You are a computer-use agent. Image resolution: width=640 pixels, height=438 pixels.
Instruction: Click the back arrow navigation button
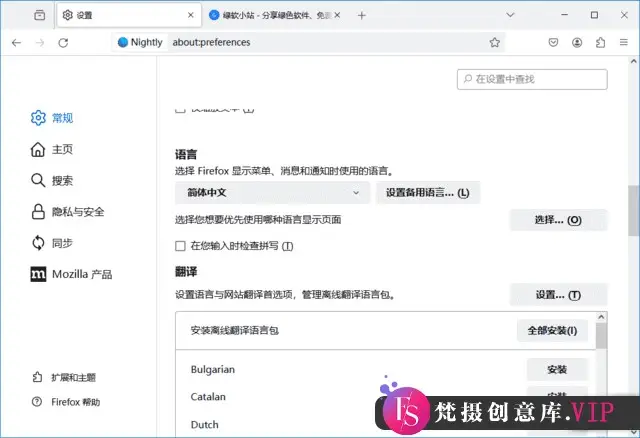click(x=16, y=42)
